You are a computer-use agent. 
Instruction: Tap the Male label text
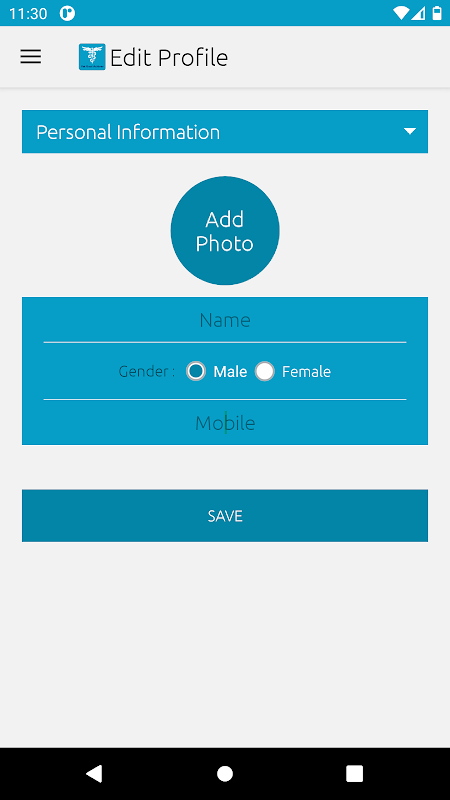pos(230,371)
